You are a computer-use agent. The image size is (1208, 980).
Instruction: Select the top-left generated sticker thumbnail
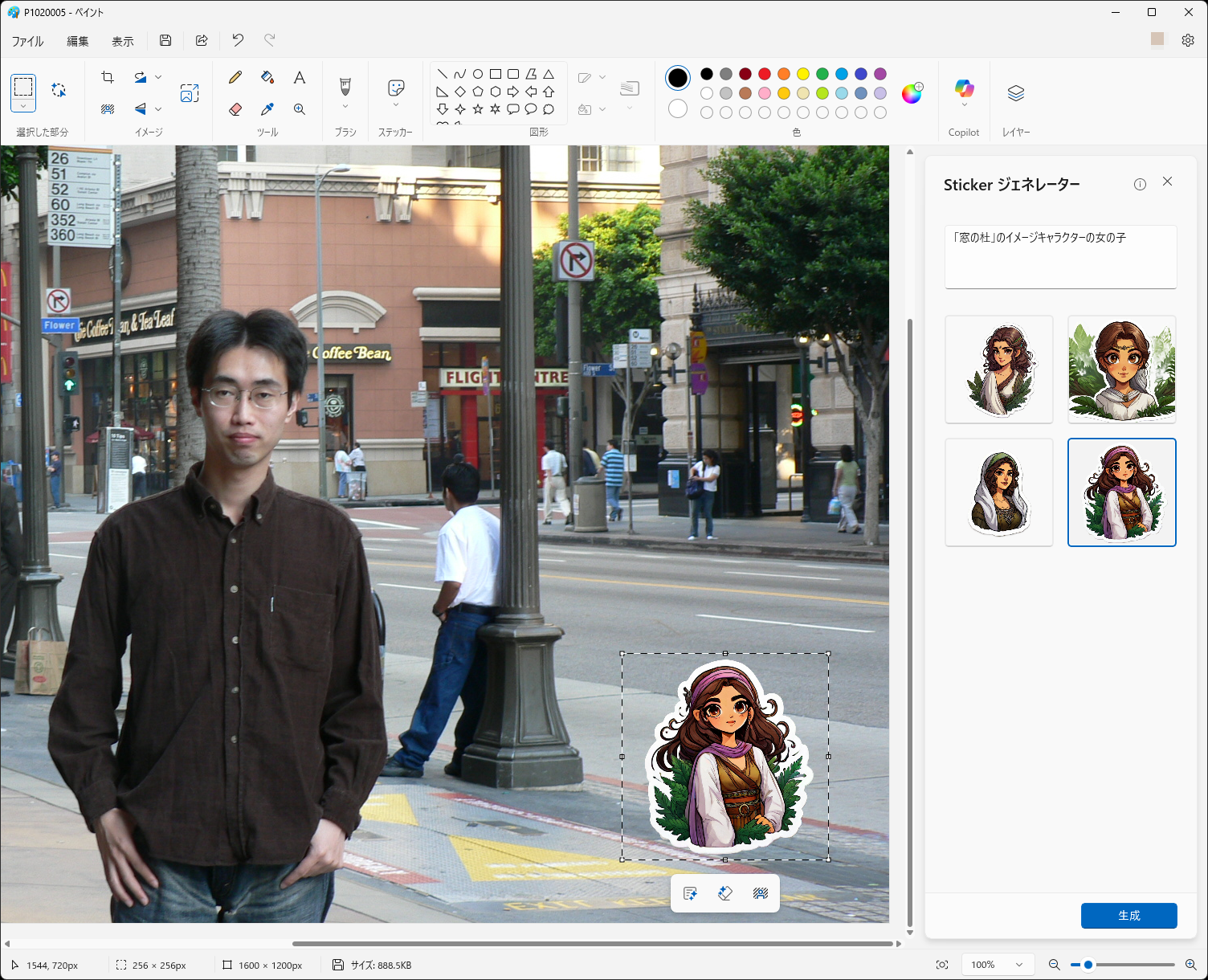point(998,370)
